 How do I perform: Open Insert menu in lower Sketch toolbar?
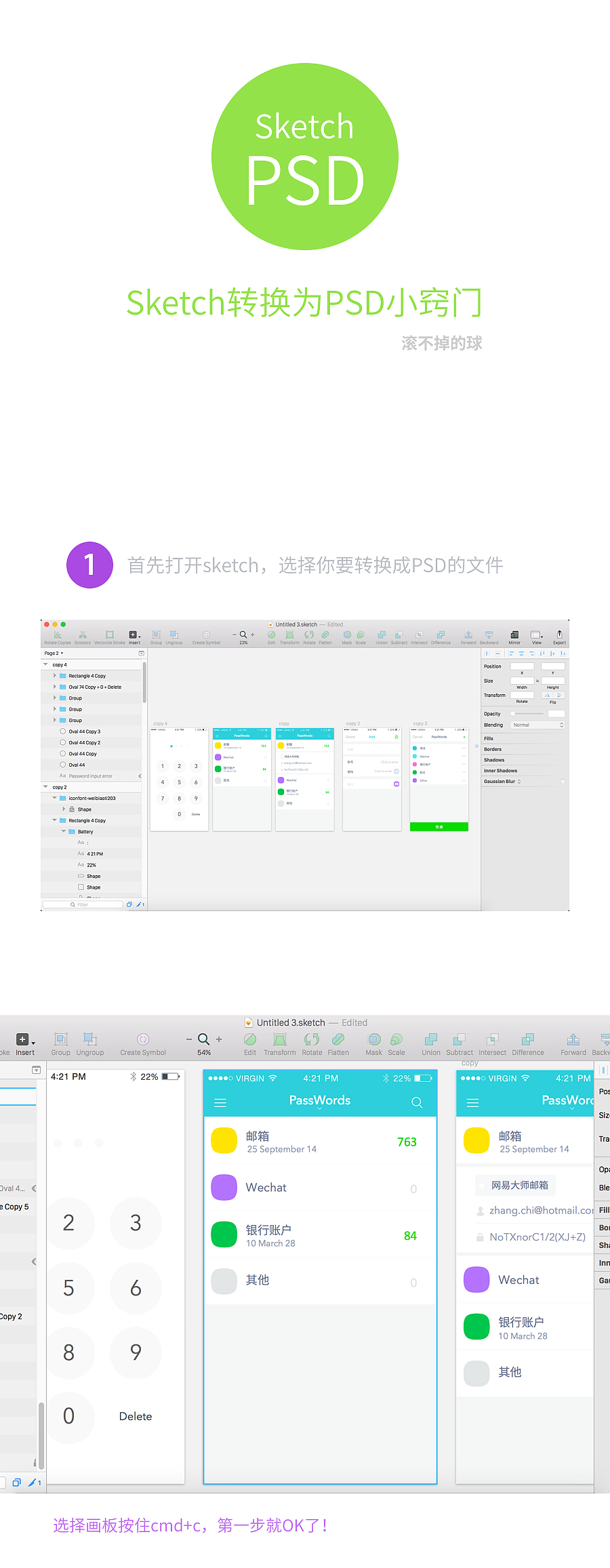pyautogui.click(x=25, y=1044)
